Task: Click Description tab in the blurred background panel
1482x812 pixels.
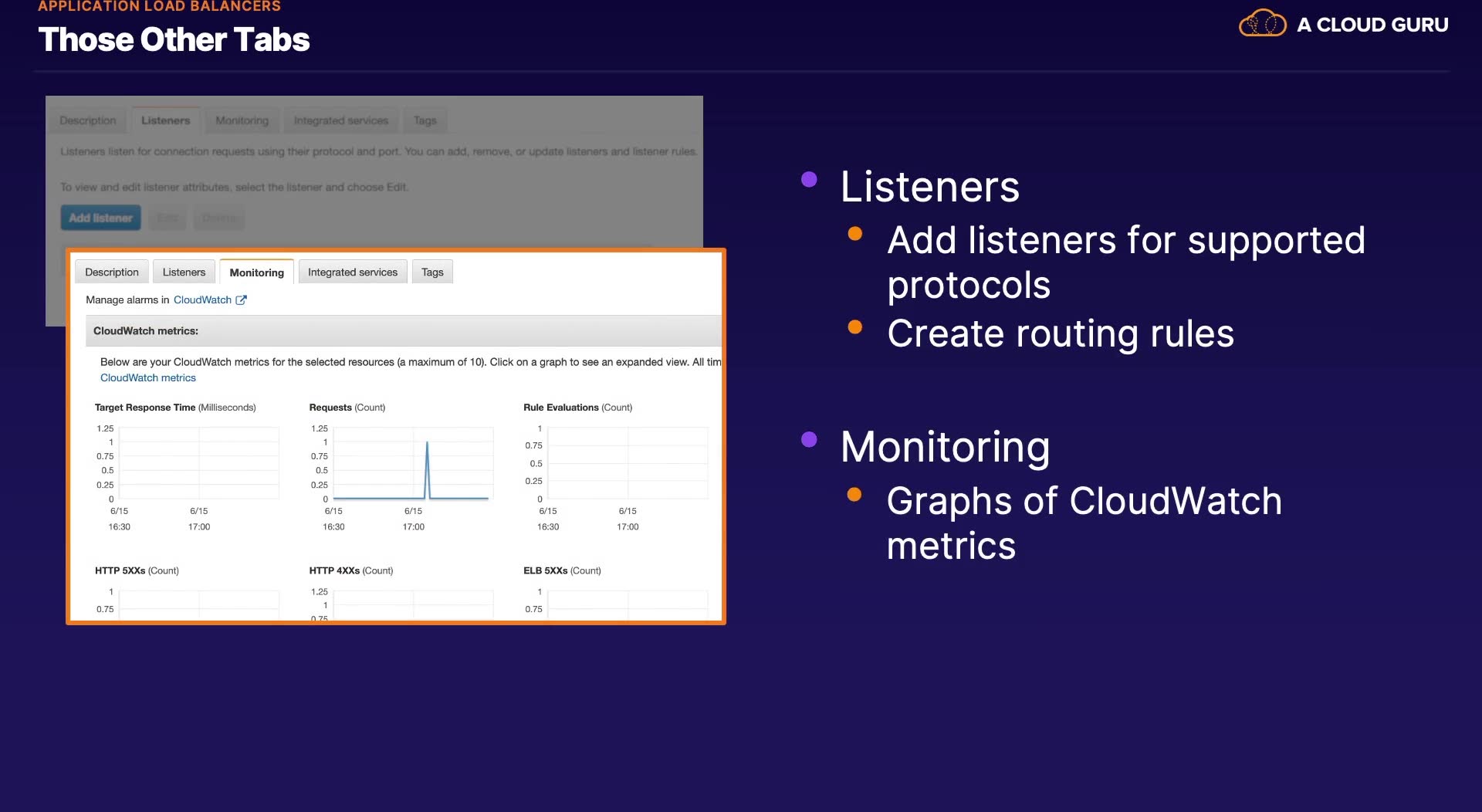Action: 88,120
